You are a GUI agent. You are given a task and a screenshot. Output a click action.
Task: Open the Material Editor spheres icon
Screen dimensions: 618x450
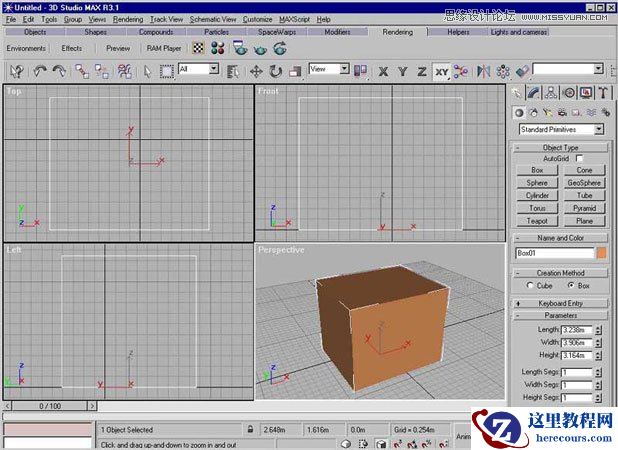pyautogui.click(x=218, y=48)
